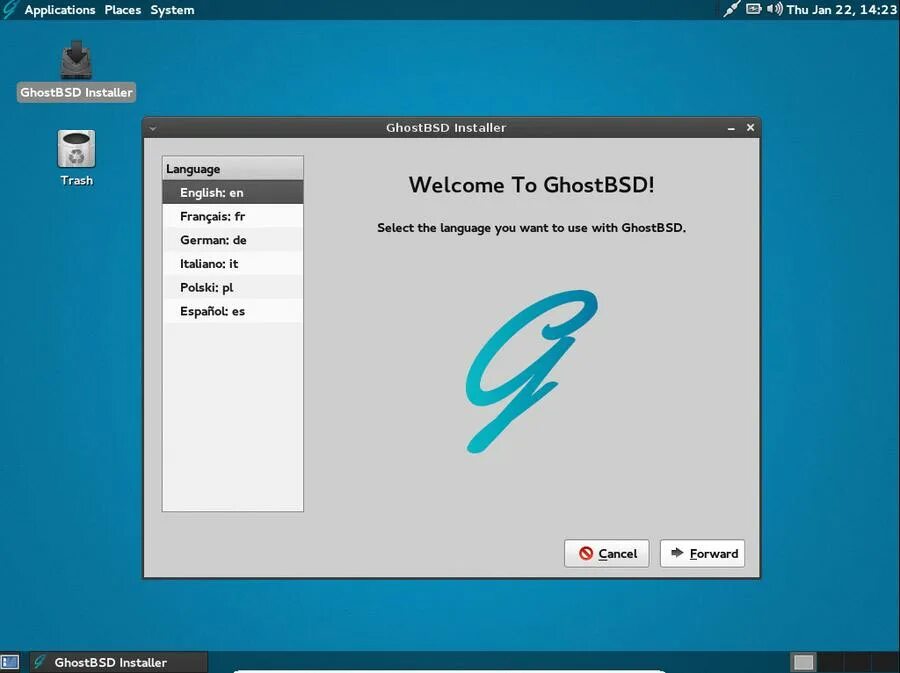Open the GhostBSD Installer desktop icon
This screenshot has height=673, width=900.
76,70
